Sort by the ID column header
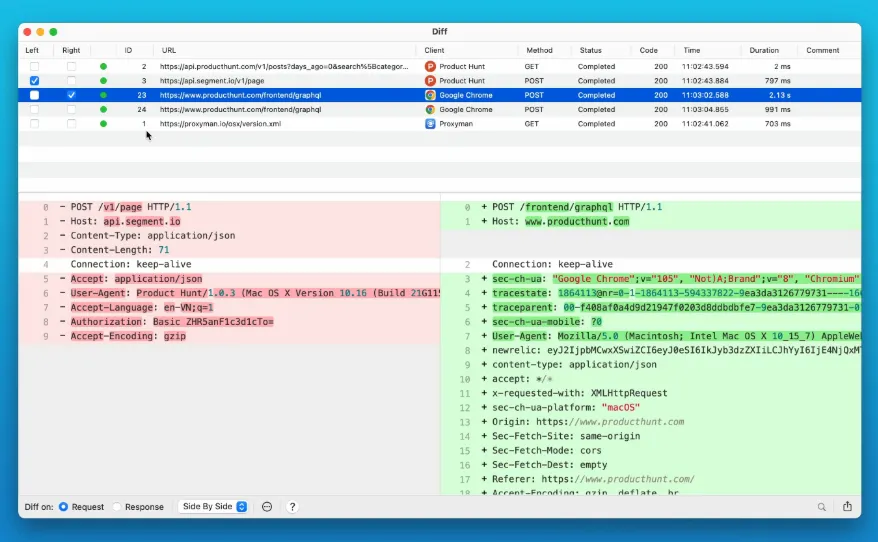 (128, 50)
